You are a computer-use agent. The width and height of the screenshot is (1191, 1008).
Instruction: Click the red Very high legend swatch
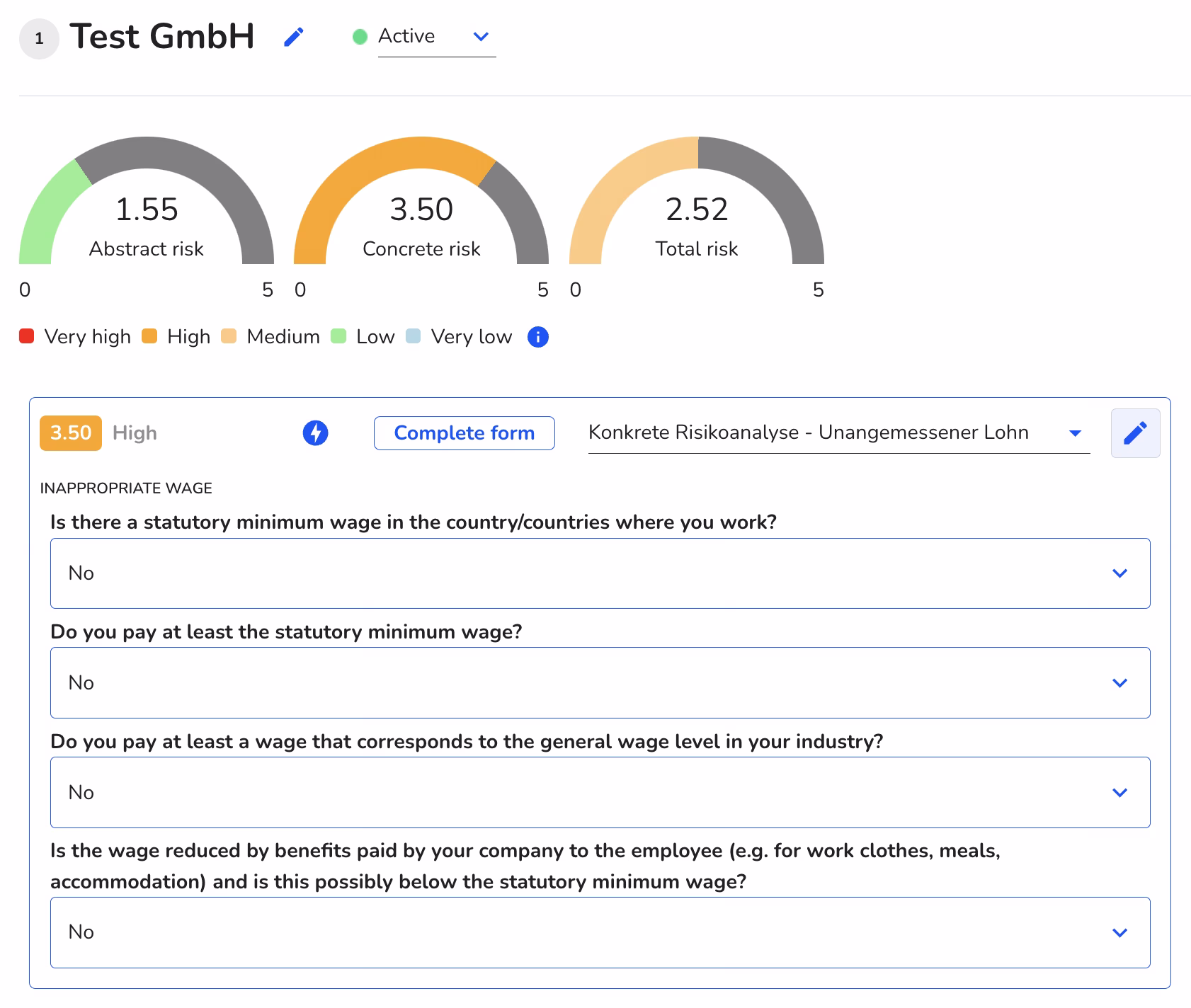click(27, 336)
